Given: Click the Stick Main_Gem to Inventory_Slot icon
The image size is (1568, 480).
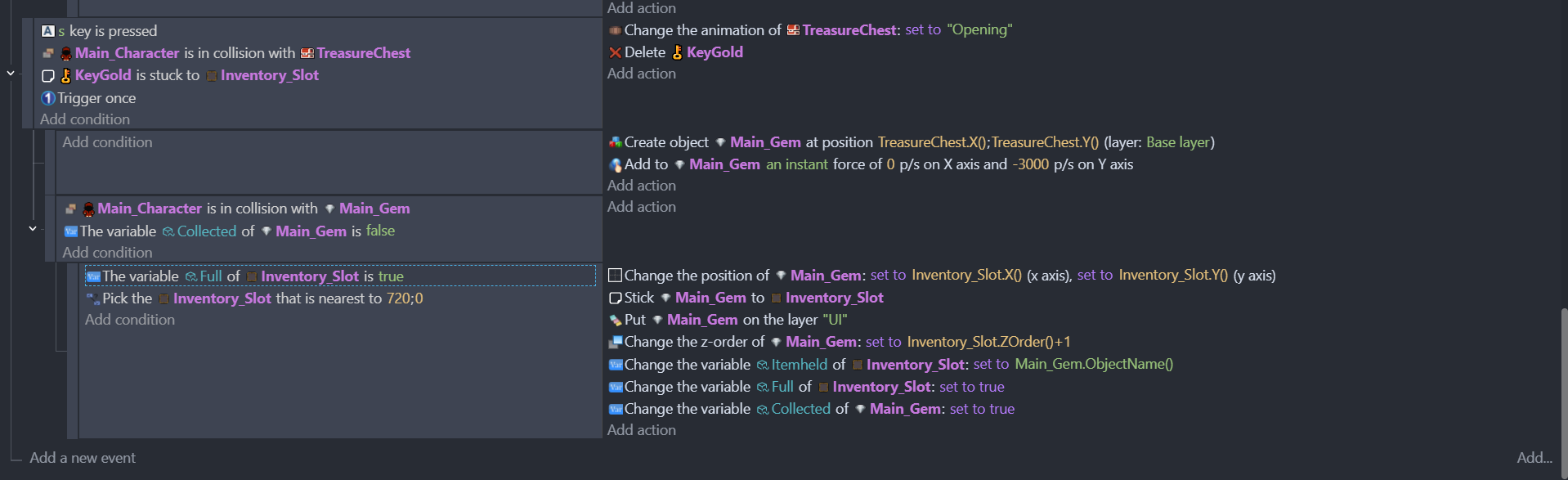Looking at the screenshot, I should click(x=616, y=298).
